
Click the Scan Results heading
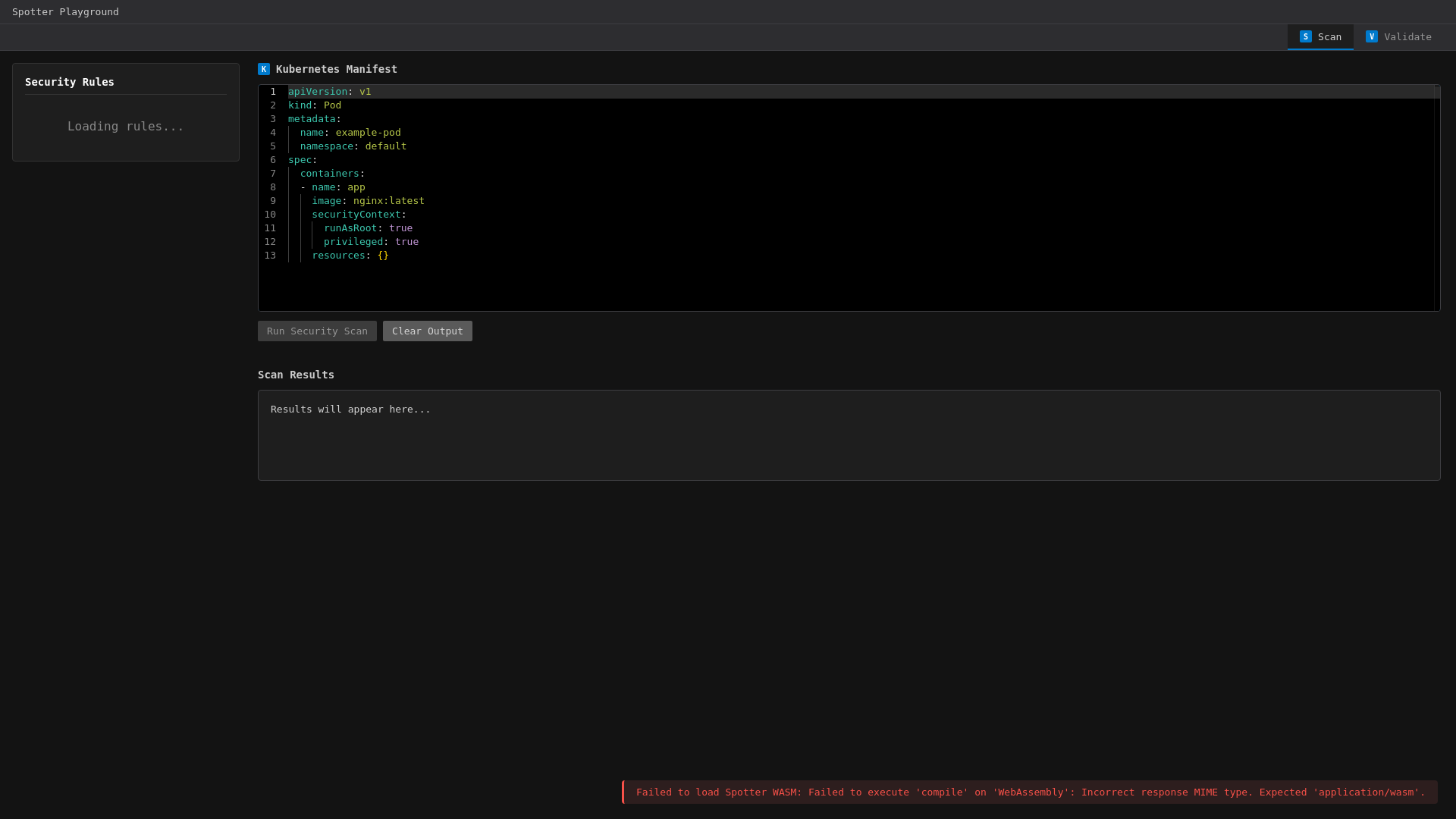[296, 375]
